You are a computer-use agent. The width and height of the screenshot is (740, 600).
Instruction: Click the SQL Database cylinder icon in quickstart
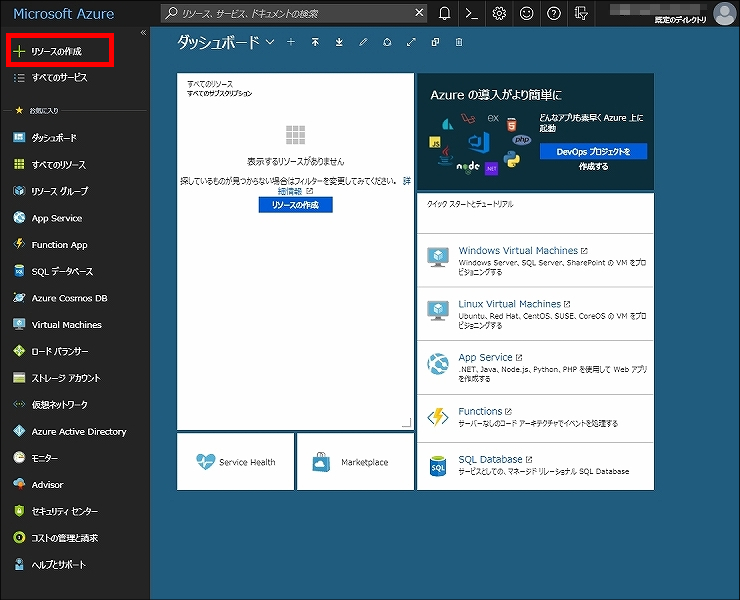[x=438, y=466]
